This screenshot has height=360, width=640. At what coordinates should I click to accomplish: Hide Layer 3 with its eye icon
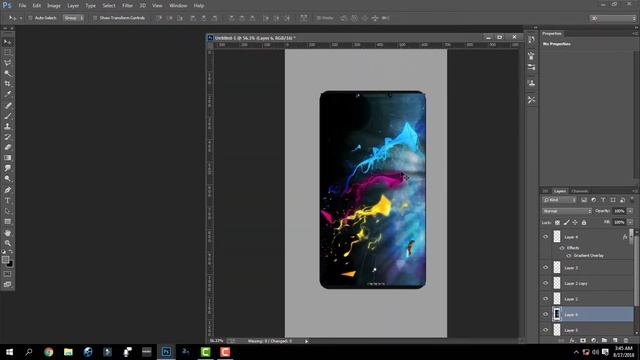click(x=545, y=268)
